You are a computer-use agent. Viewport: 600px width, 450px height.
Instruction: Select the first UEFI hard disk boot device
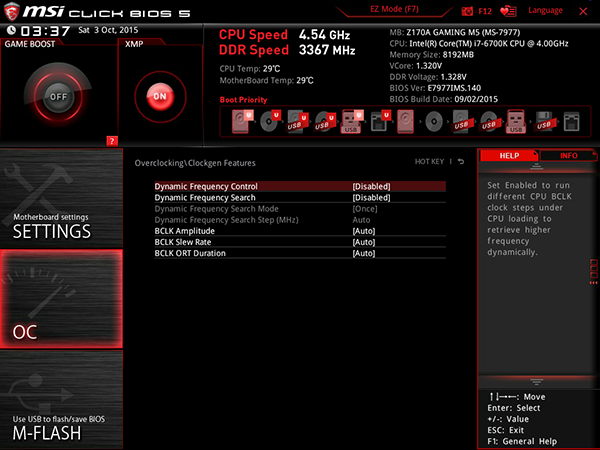243,121
